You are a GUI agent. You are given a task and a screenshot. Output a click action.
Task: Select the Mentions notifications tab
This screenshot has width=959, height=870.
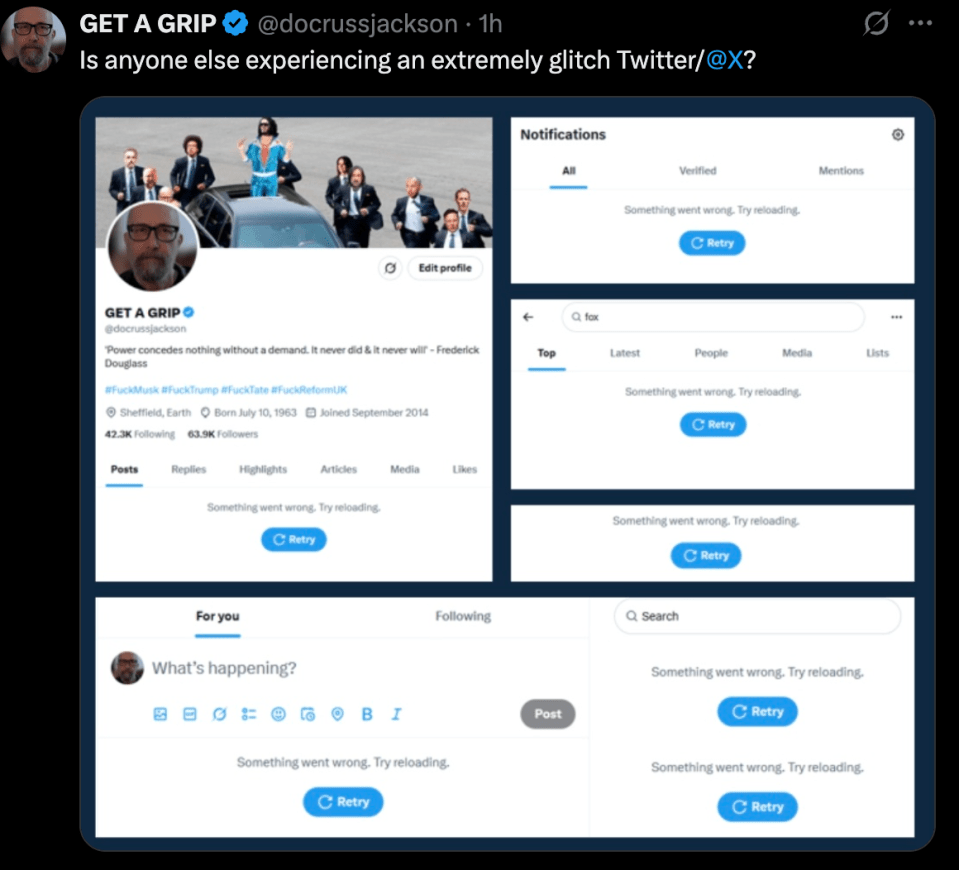[x=841, y=171]
